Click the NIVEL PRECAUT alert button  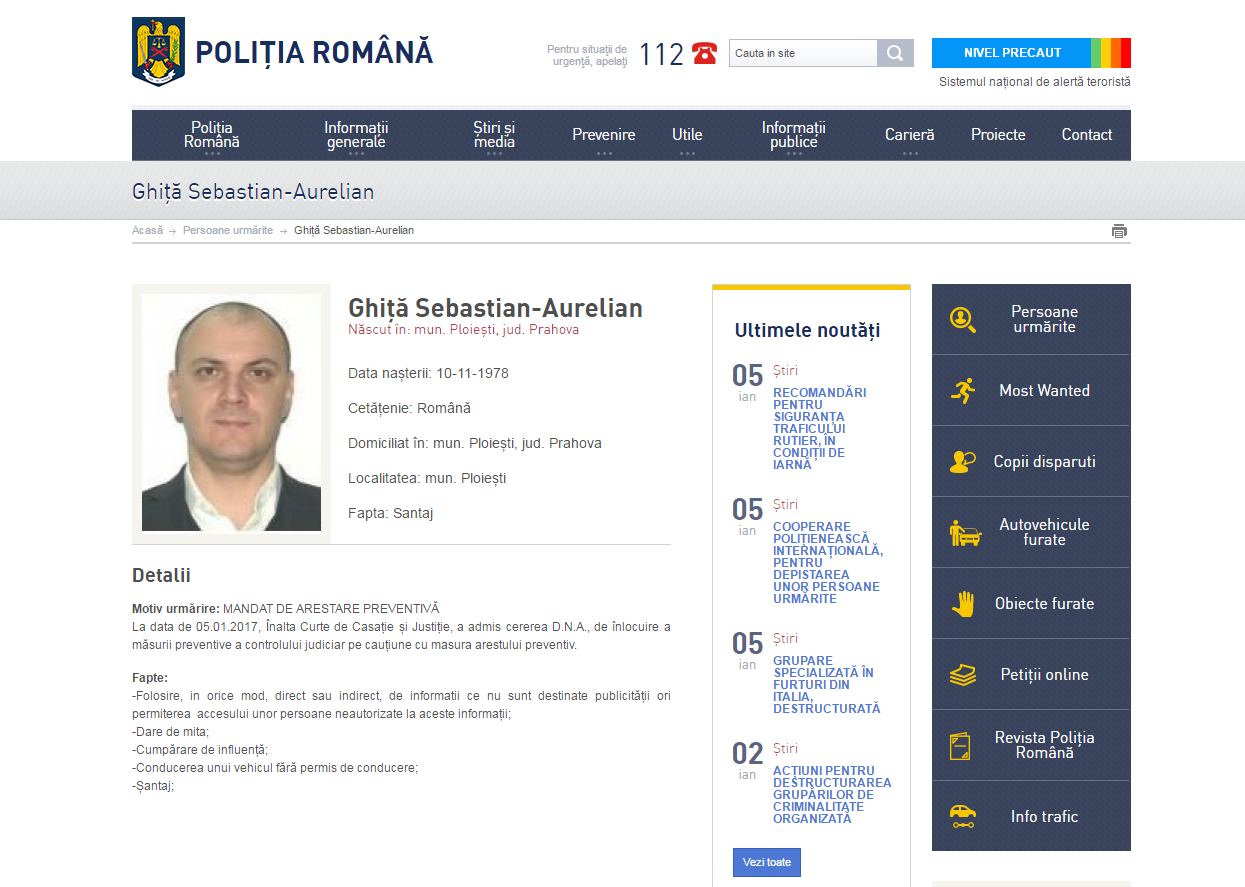[x=1012, y=53]
